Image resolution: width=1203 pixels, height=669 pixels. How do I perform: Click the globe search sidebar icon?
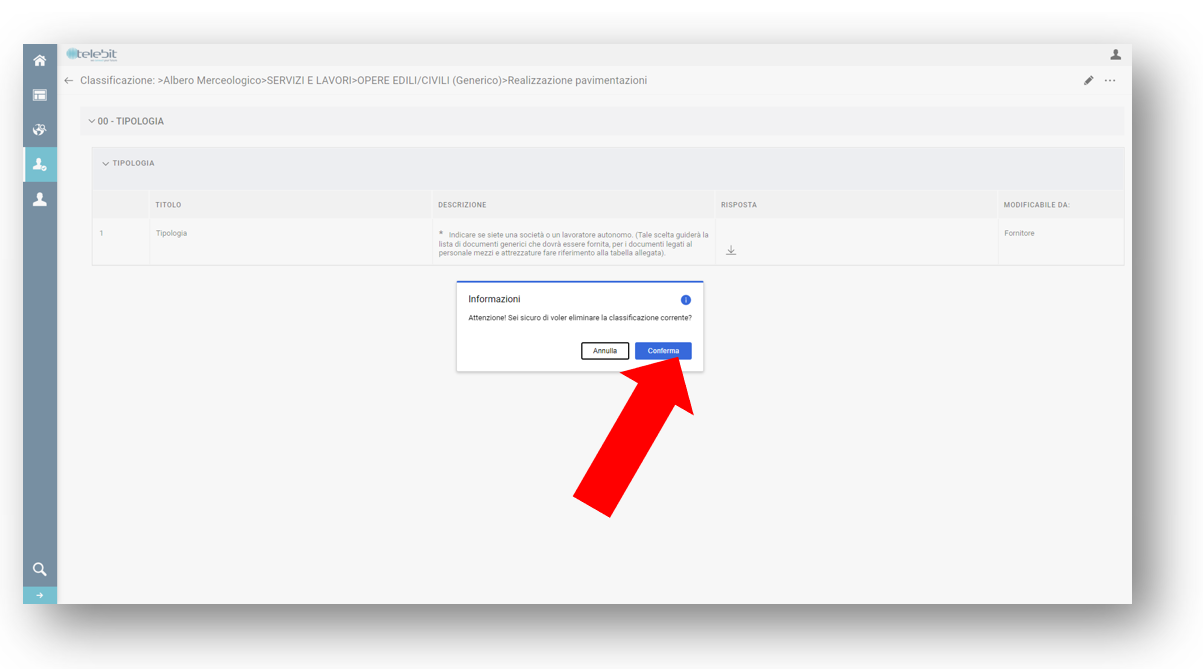[40, 130]
